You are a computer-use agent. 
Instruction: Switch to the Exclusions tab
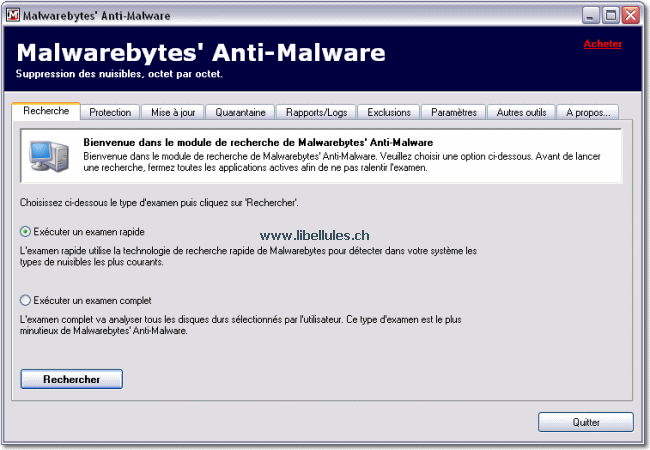(x=389, y=112)
